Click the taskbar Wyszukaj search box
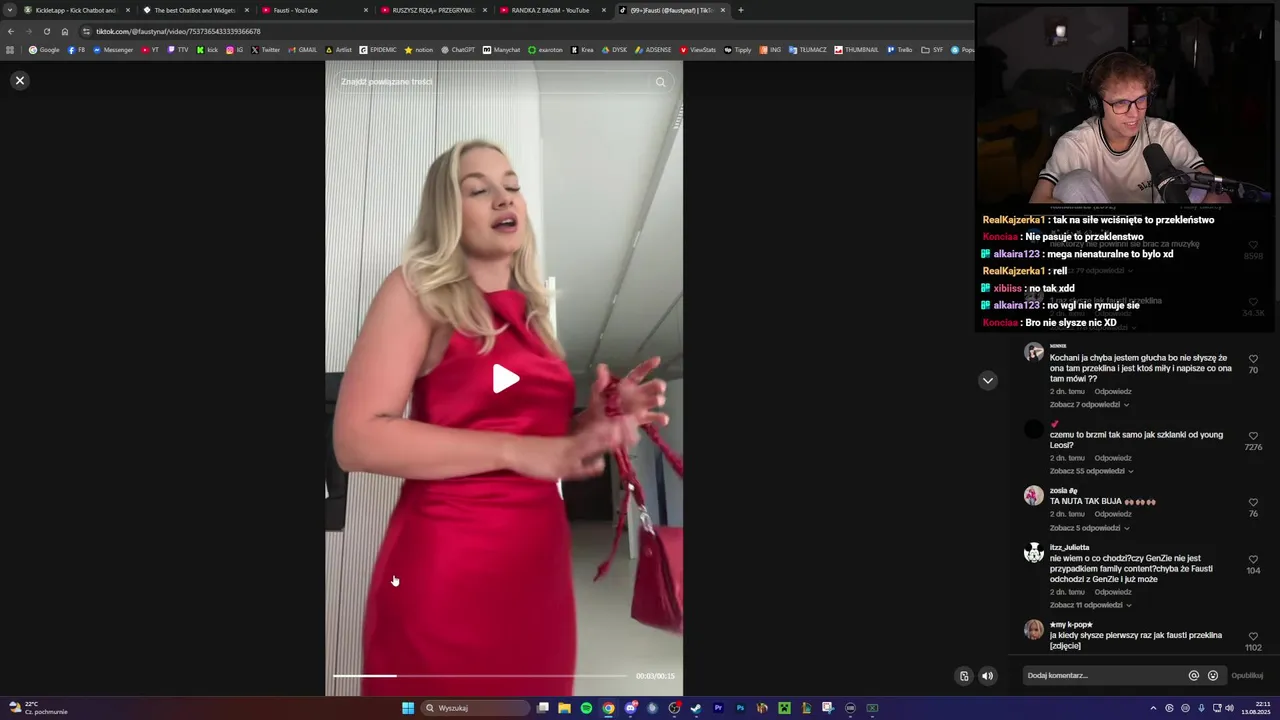The width and height of the screenshot is (1280, 720). pyautogui.click(x=475, y=708)
